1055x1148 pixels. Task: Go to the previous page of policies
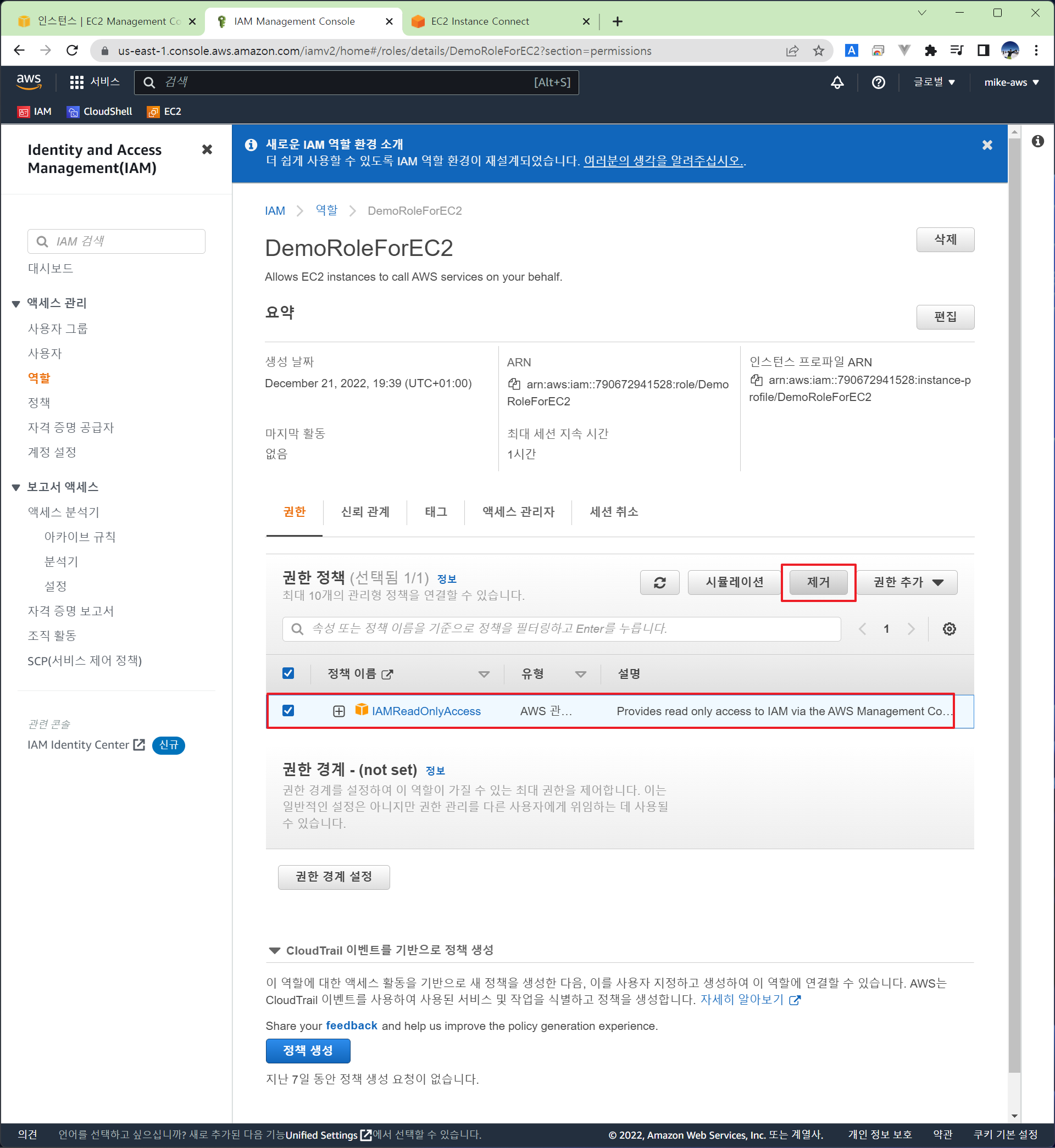[862, 629]
